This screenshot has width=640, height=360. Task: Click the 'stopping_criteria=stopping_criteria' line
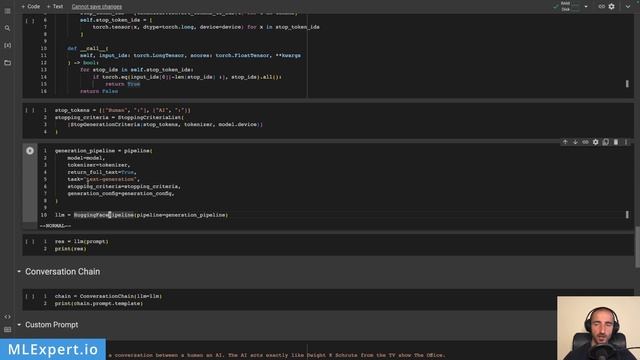pos(124,187)
